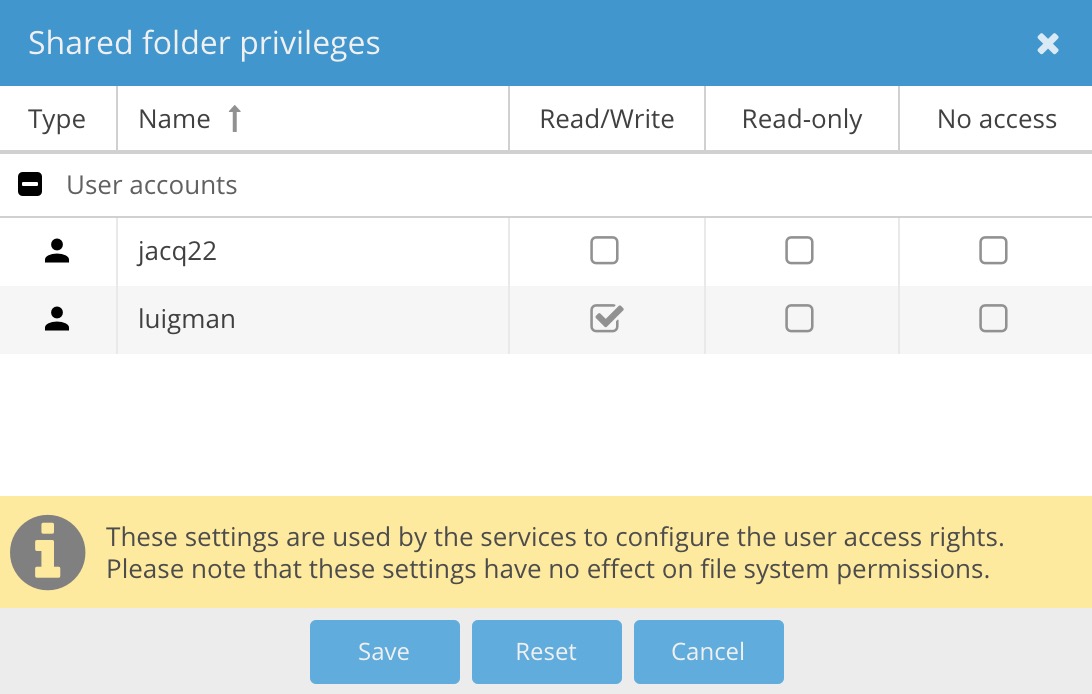Cancel the dialog

point(708,652)
